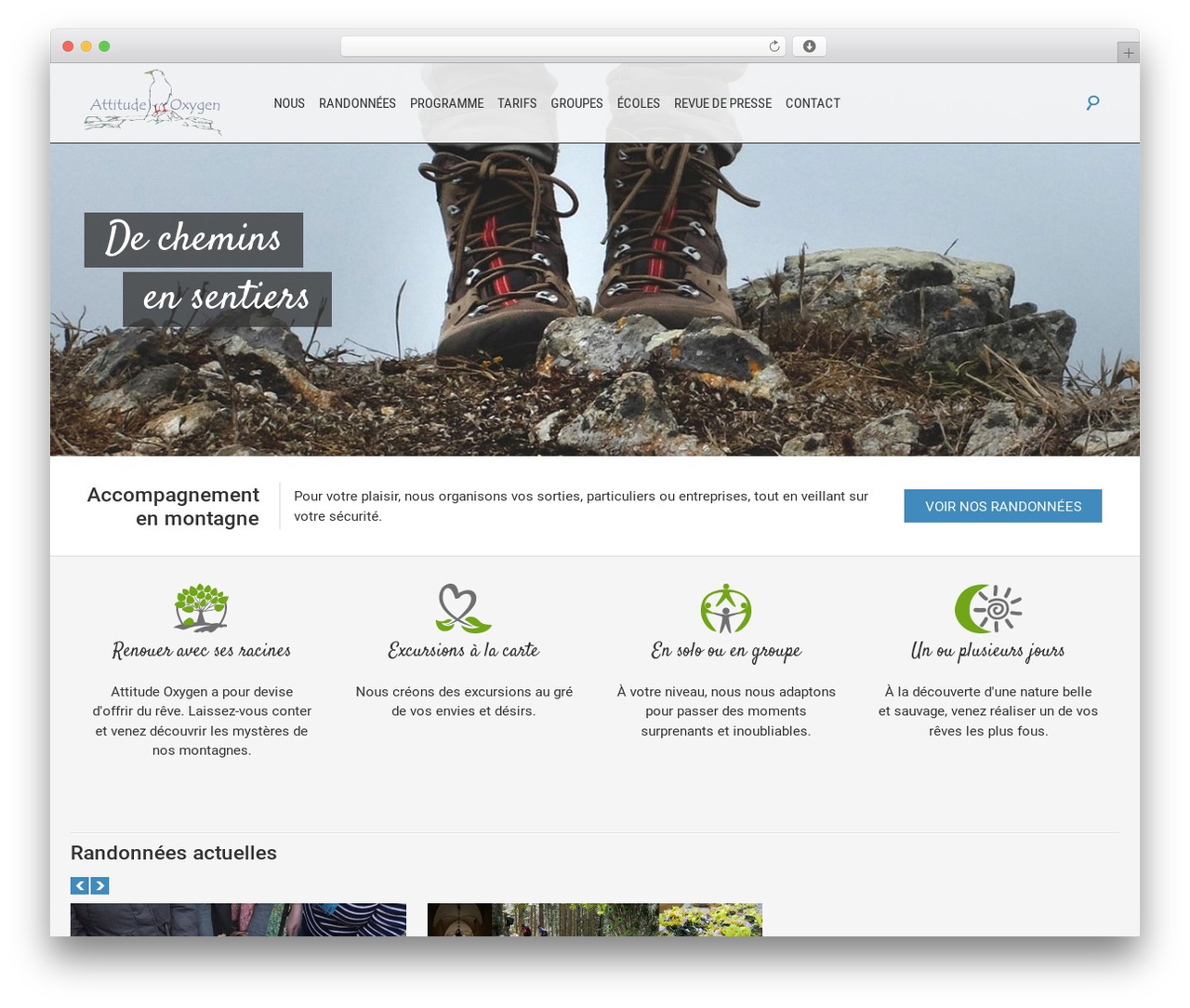Viewport: 1190px width, 1008px height.
Task: Click the paragraph starting Pour votre plaisir
Action: [581, 506]
